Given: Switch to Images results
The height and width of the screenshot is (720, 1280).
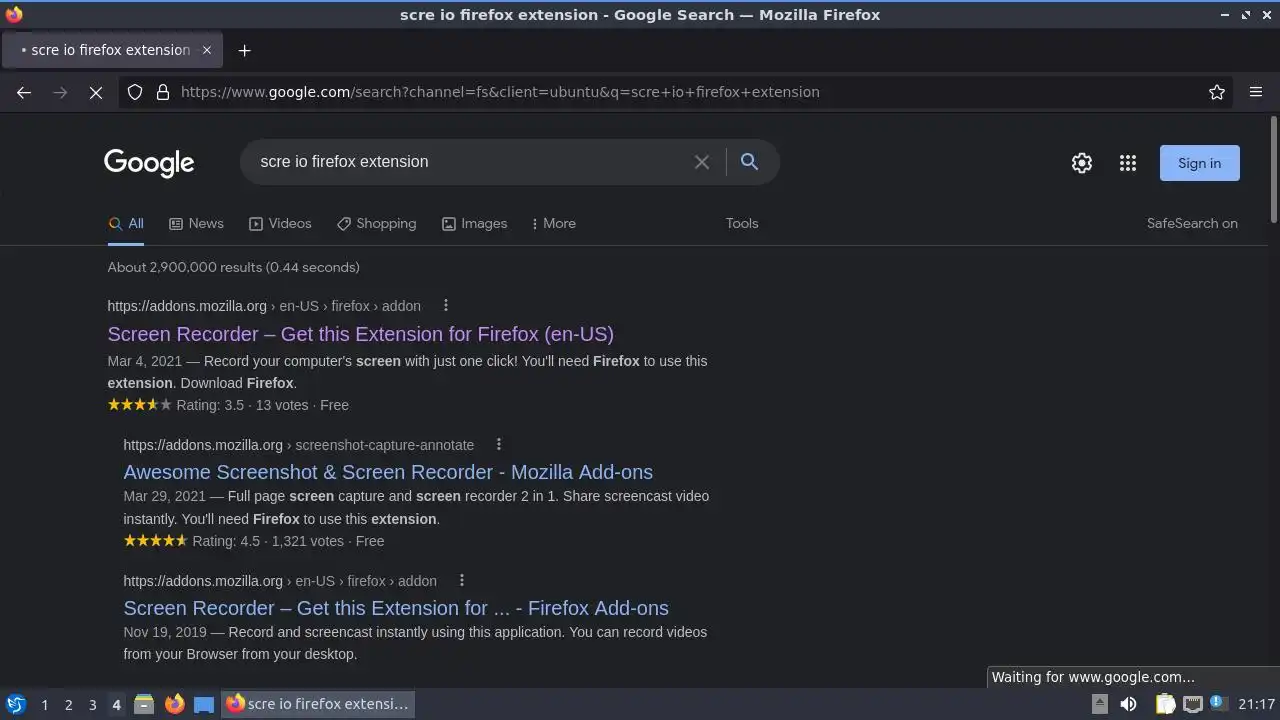Looking at the screenshot, I should (x=474, y=224).
